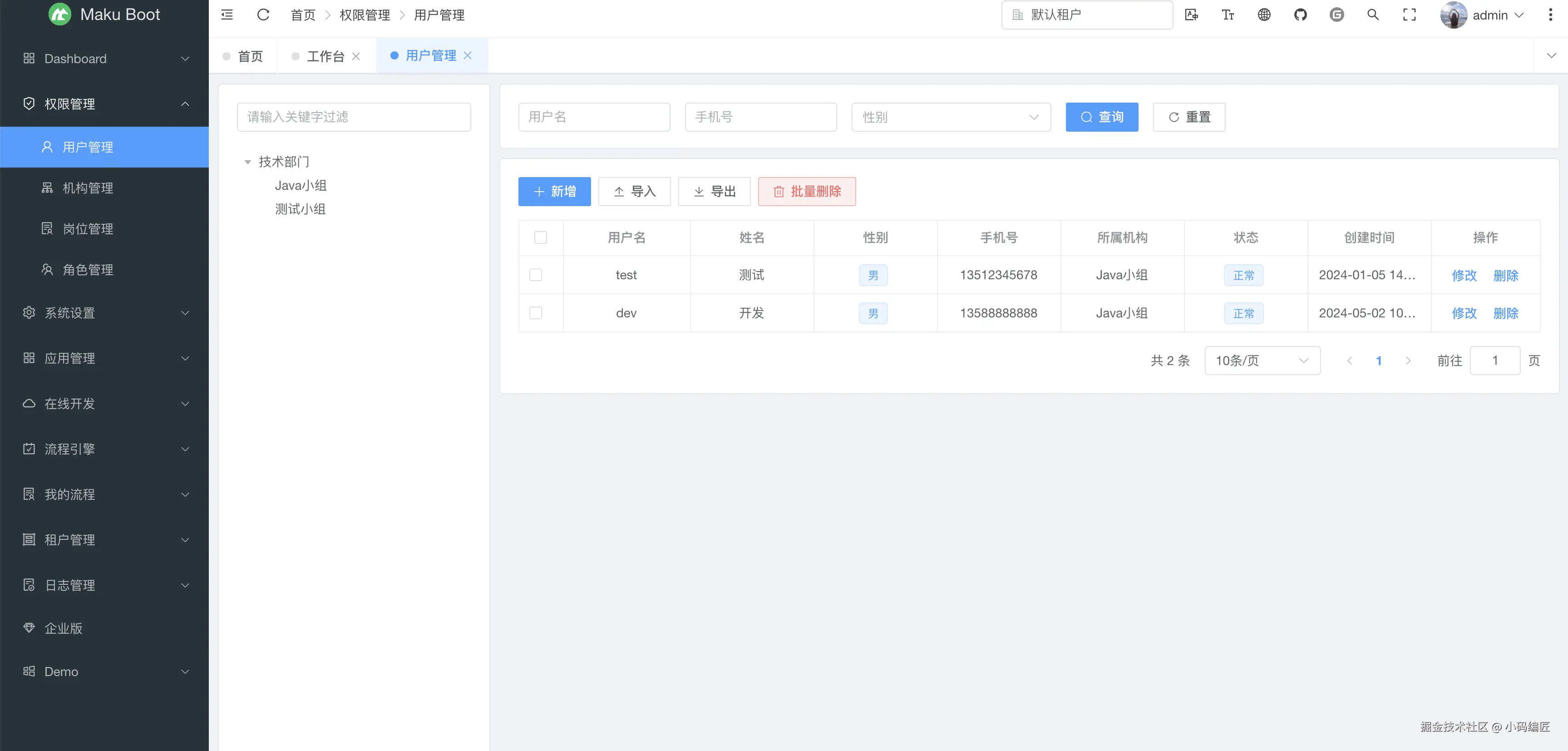Image resolution: width=1568 pixels, height=751 pixels.
Task: Open 角色管理 in the sidebar menu
Action: tap(88, 270)
